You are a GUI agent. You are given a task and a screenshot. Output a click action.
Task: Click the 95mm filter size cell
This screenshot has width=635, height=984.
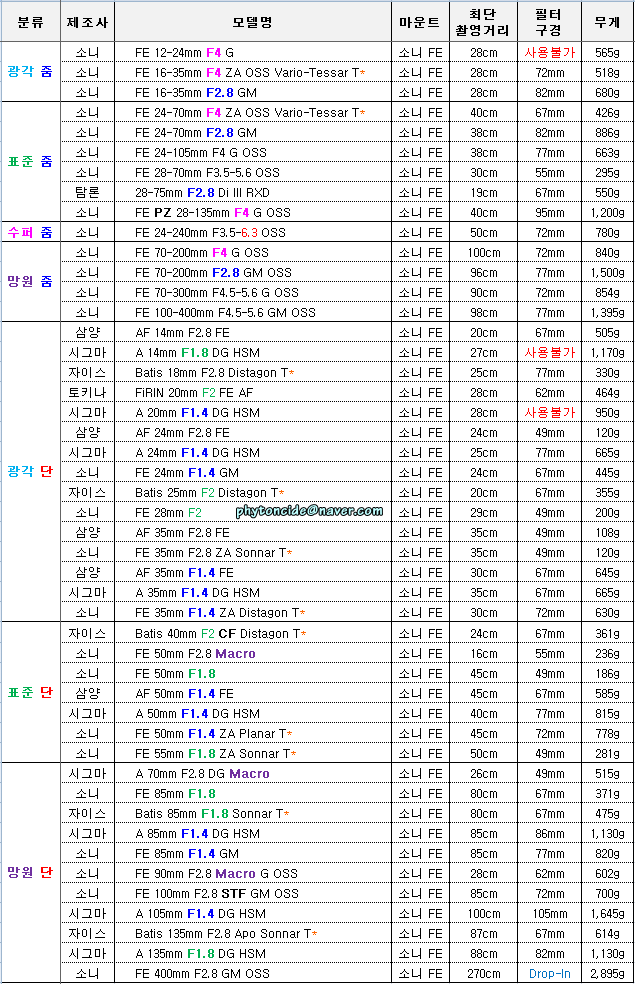pyautogui.click(x=550, y=213)
